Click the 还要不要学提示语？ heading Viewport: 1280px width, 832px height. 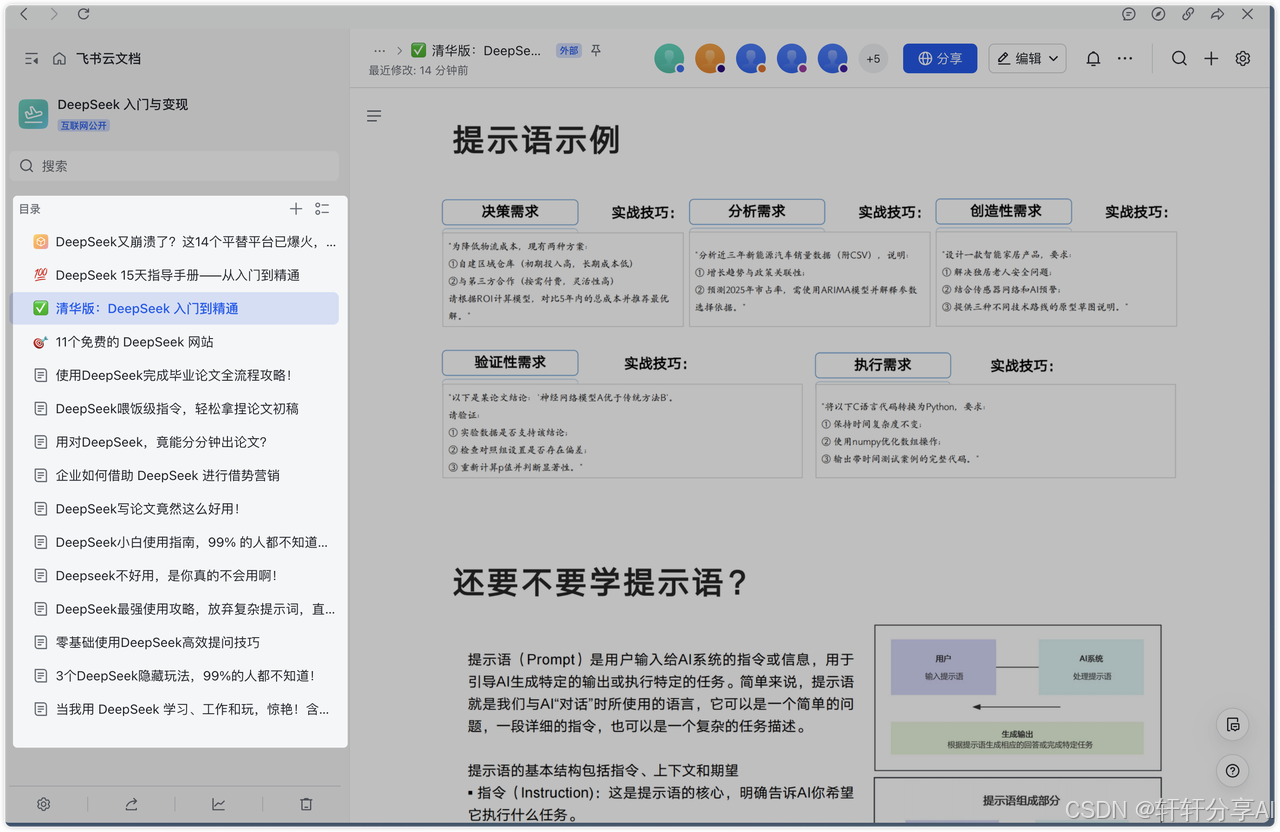[600, 582]
